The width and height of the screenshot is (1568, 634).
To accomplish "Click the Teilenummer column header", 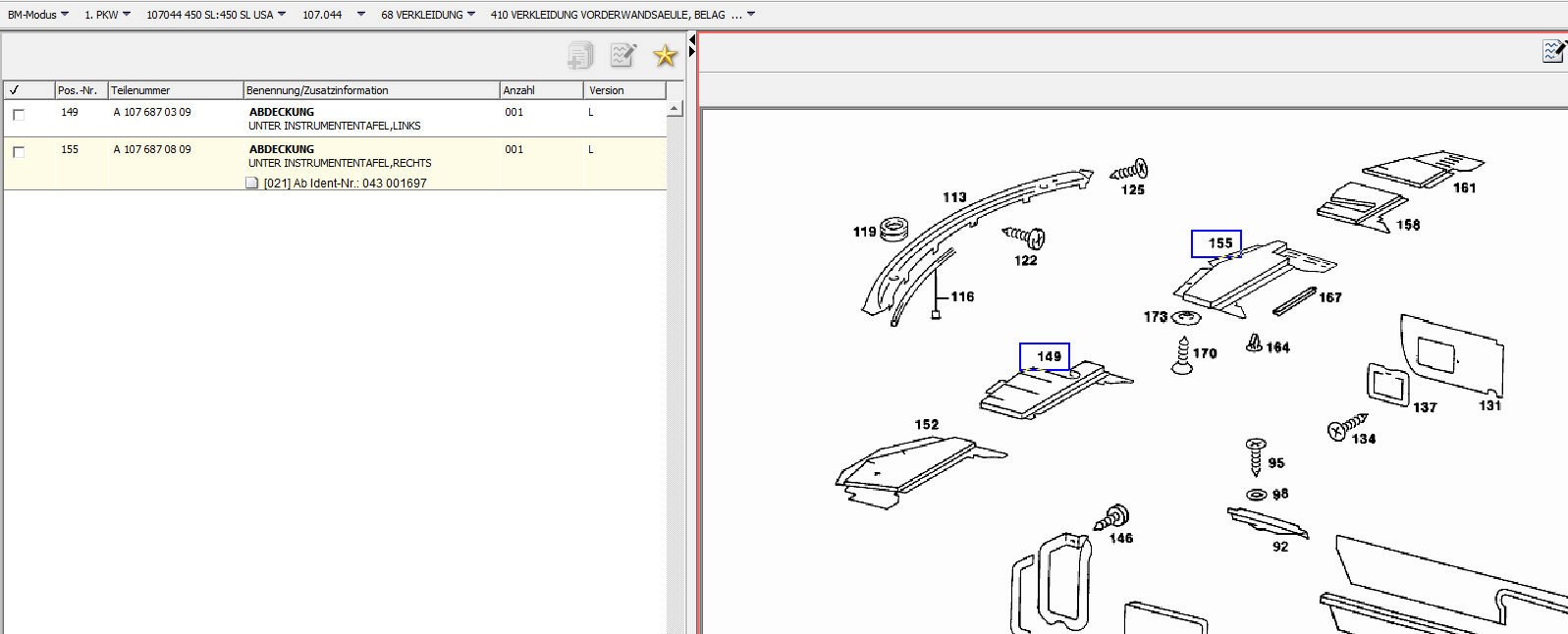I will (x=175, y=89).
